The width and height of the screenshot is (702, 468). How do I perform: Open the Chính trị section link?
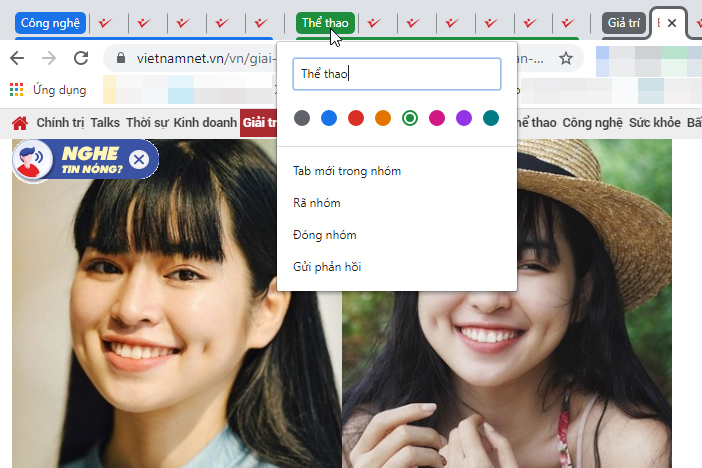click(60, 123)
